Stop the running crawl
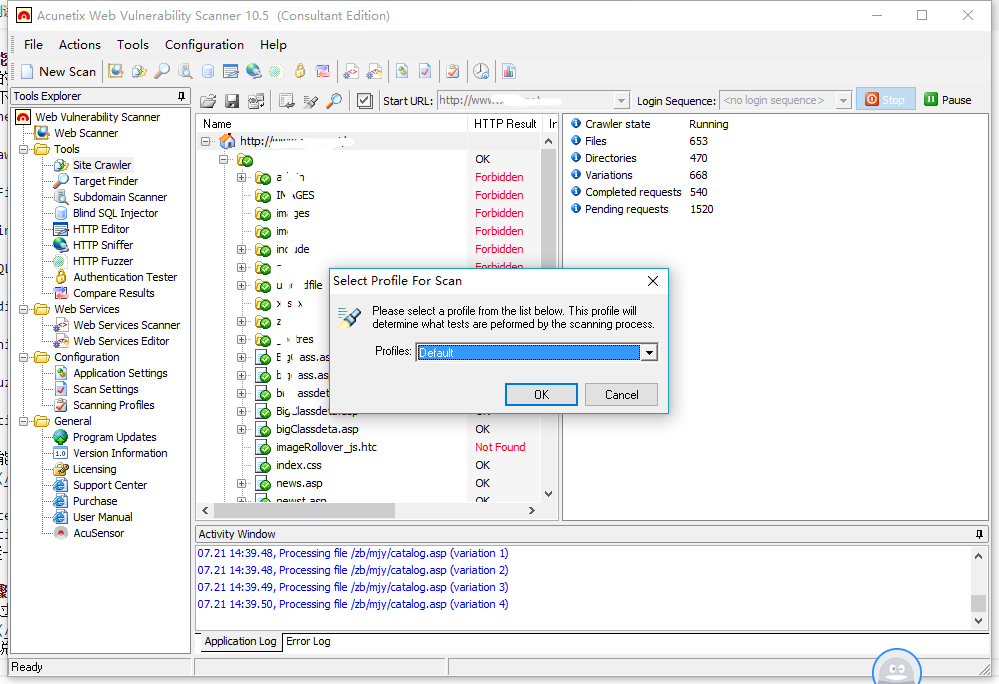The image size is (999, 684). coord(885,100)
